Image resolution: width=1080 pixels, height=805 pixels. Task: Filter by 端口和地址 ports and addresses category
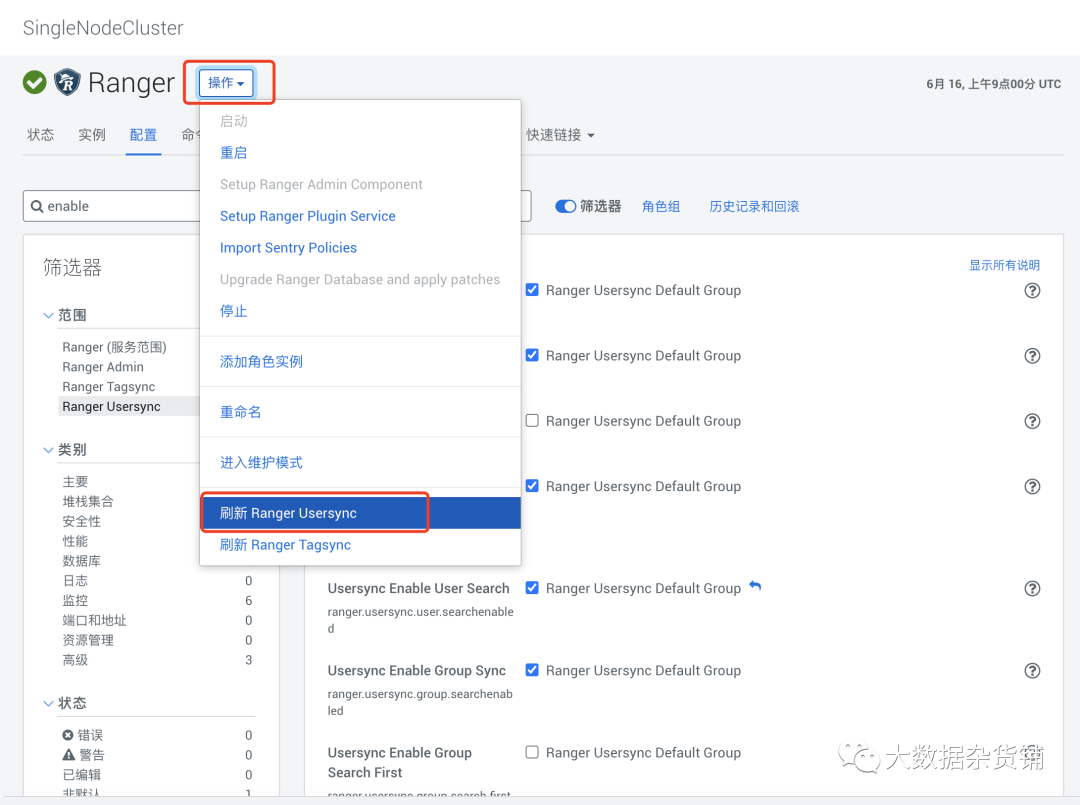pos(94,620)
